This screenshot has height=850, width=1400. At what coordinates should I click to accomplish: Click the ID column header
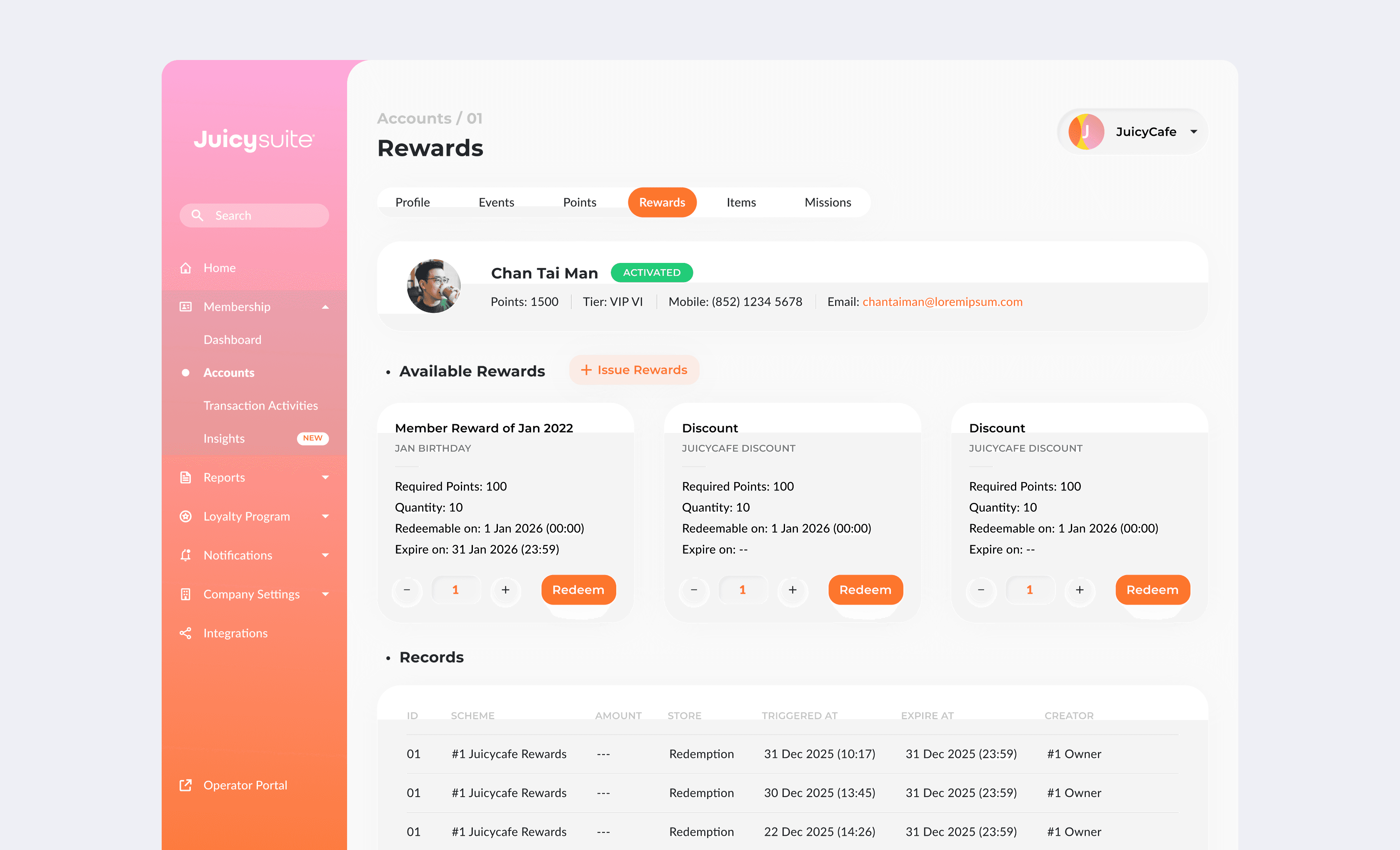tap(412, 716)
